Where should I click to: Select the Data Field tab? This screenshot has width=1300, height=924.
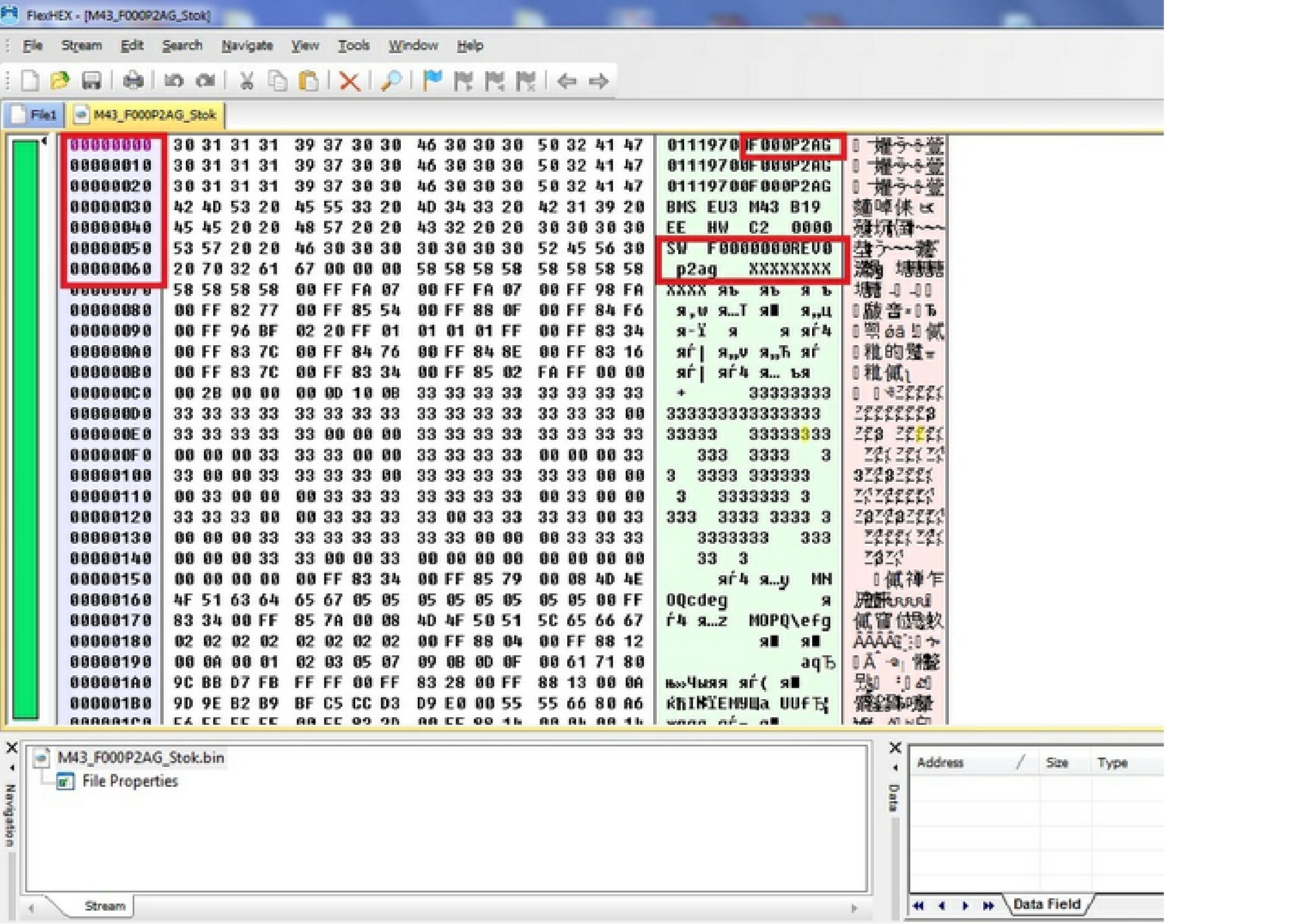coord(1047,904)
